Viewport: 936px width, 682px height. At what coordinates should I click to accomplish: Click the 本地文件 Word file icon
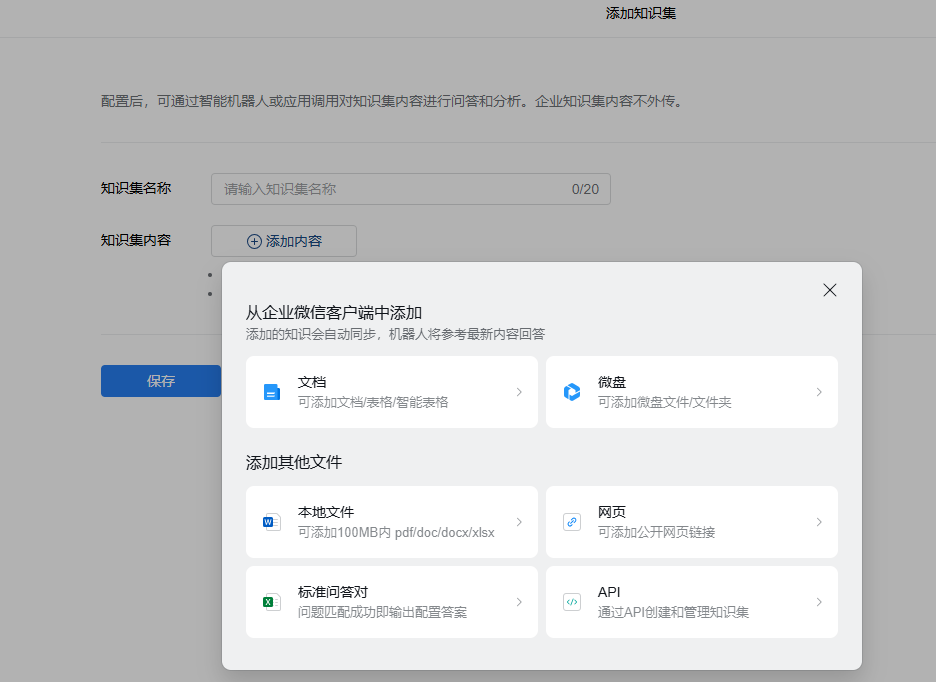point(272,522)
